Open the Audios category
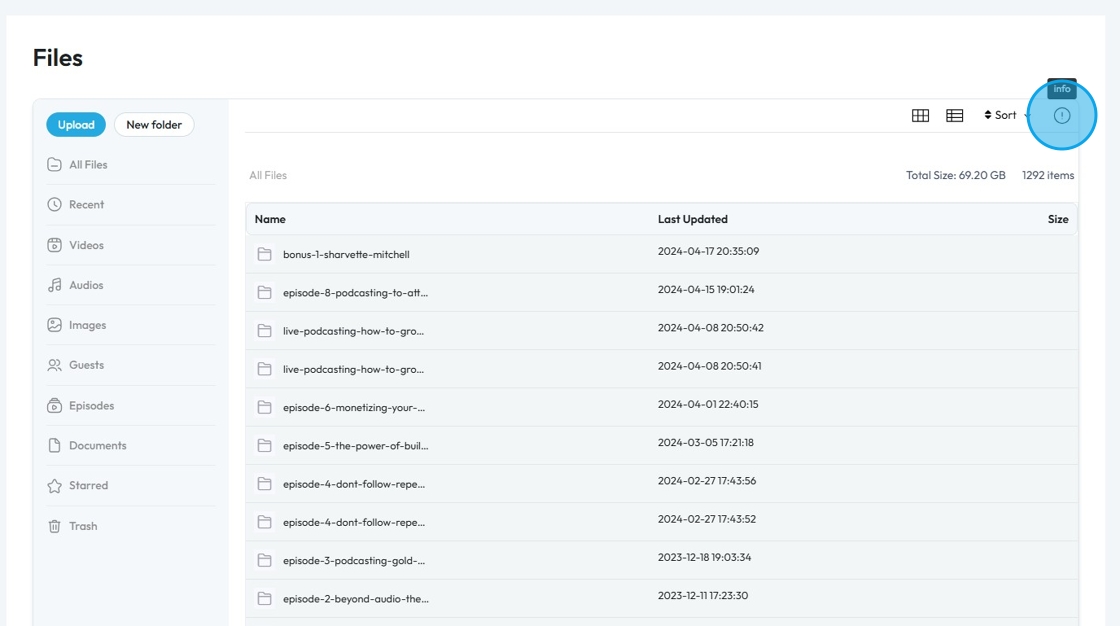 click(85, 285)
